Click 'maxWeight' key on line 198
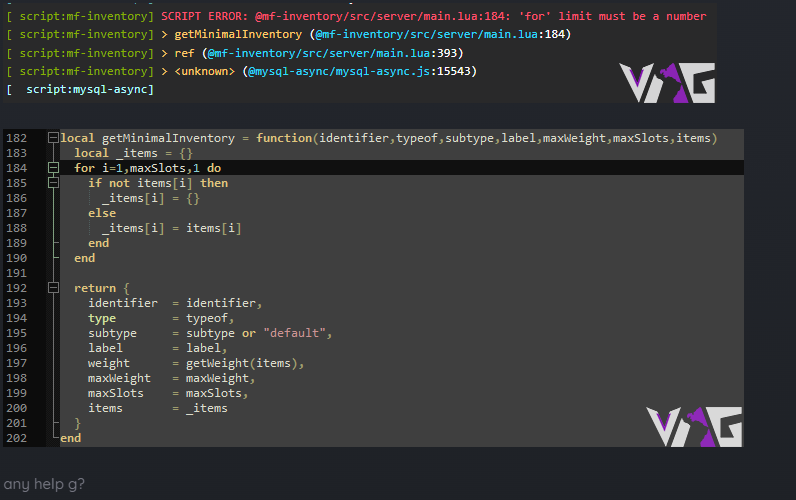796x500 pixels. click(119, 378)
